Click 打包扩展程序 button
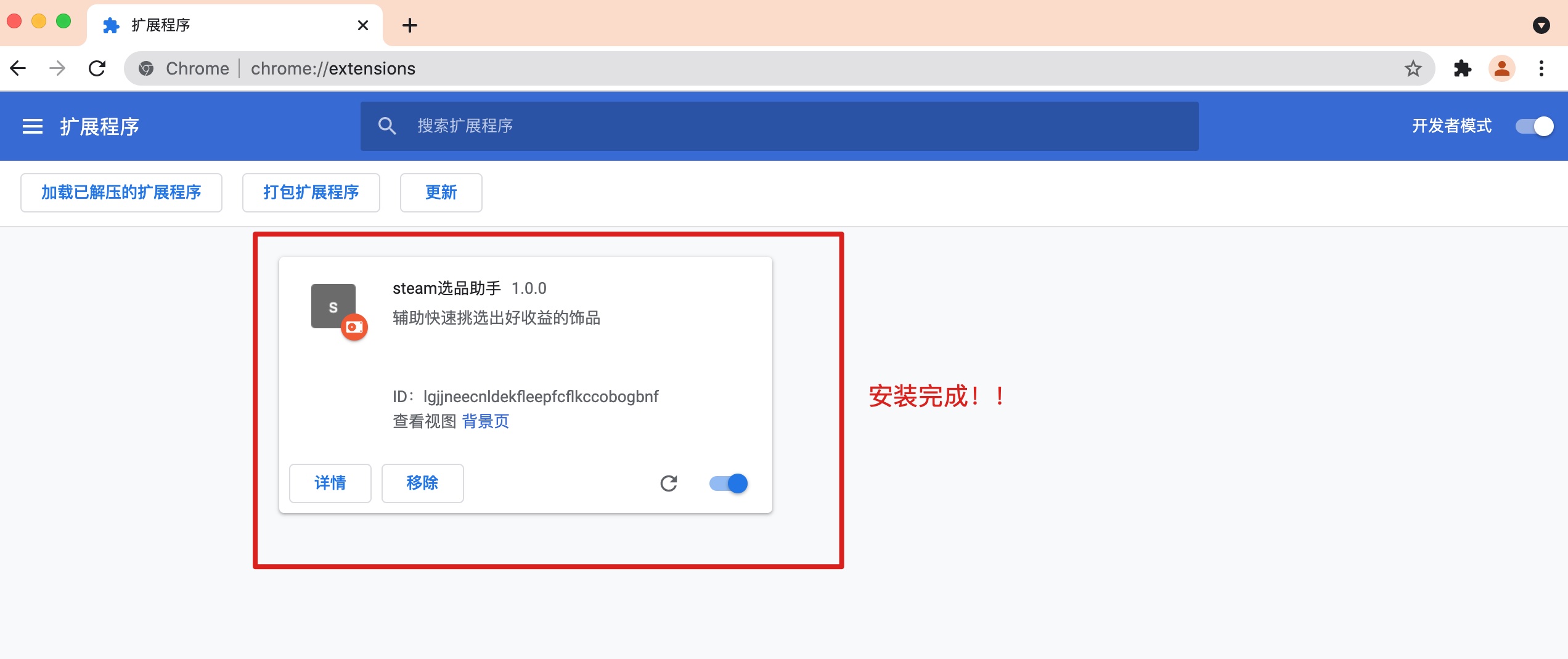 point(311,193)
